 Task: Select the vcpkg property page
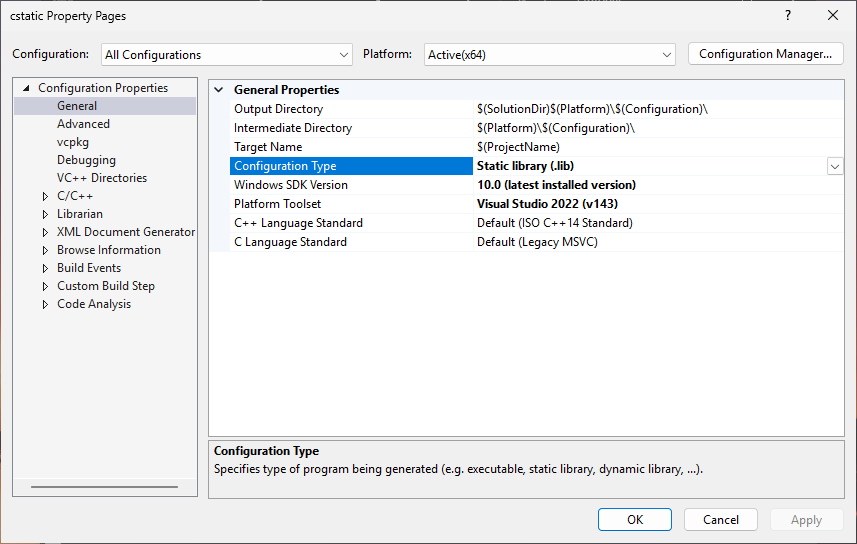73,142
